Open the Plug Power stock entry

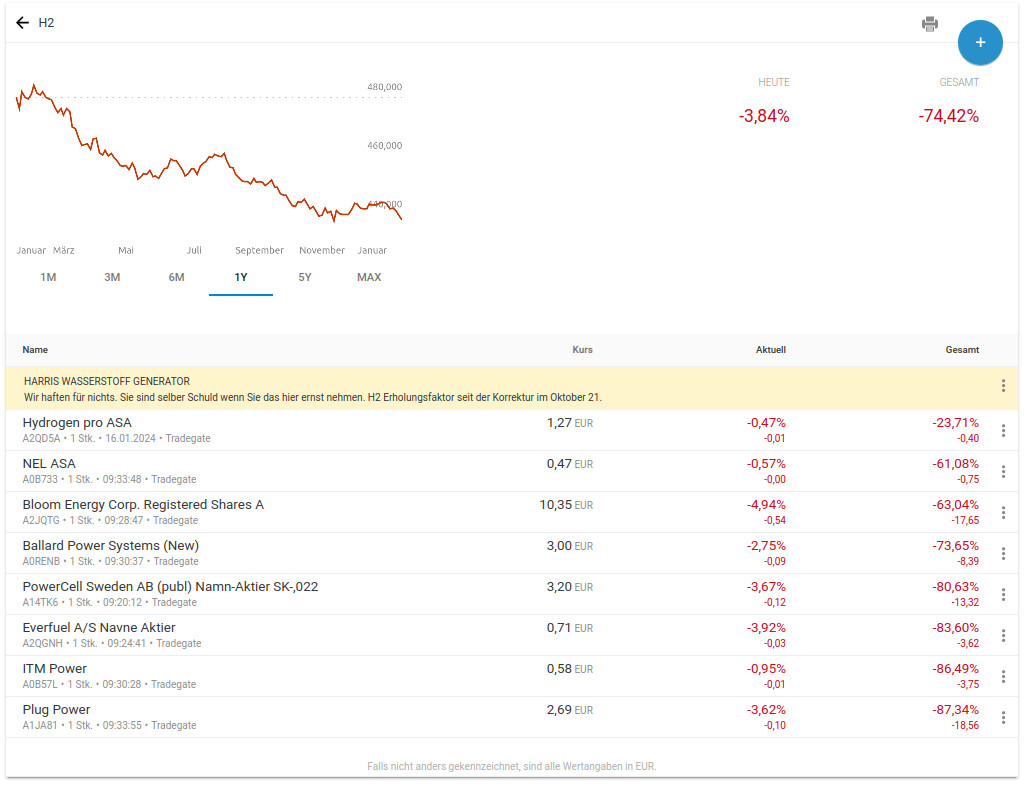click(57, 710)
